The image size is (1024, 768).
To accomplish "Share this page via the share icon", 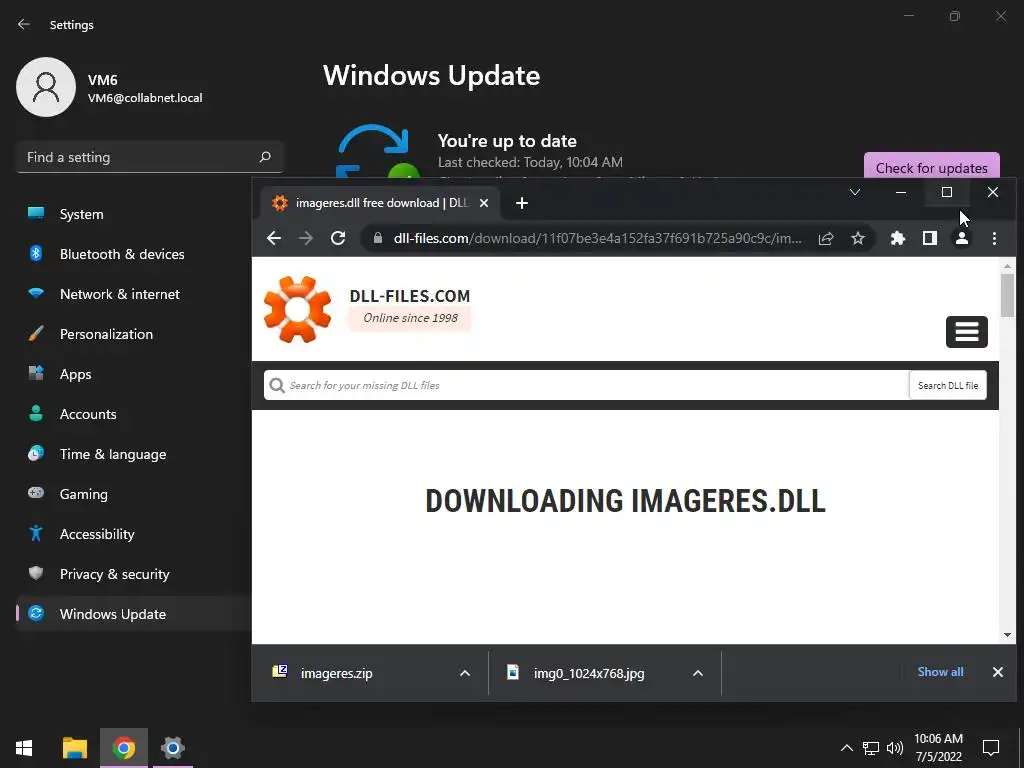I will tap(825, 238).
